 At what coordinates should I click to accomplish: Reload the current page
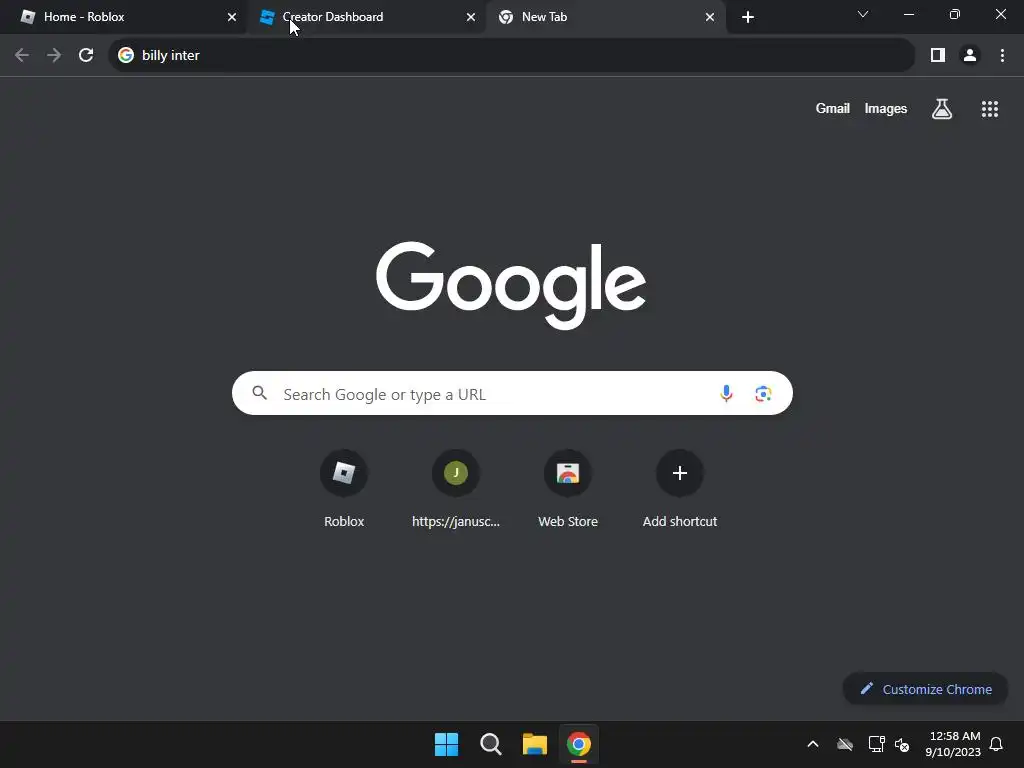[x=86, y=55]
